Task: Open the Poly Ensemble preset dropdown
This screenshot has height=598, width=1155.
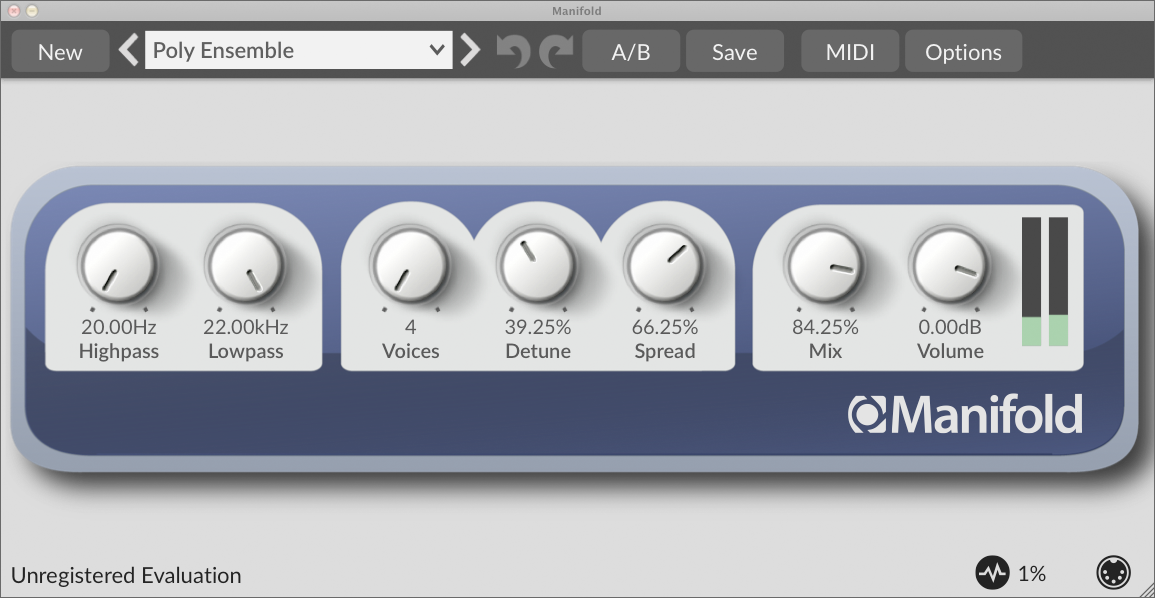Action: [298, 49]
